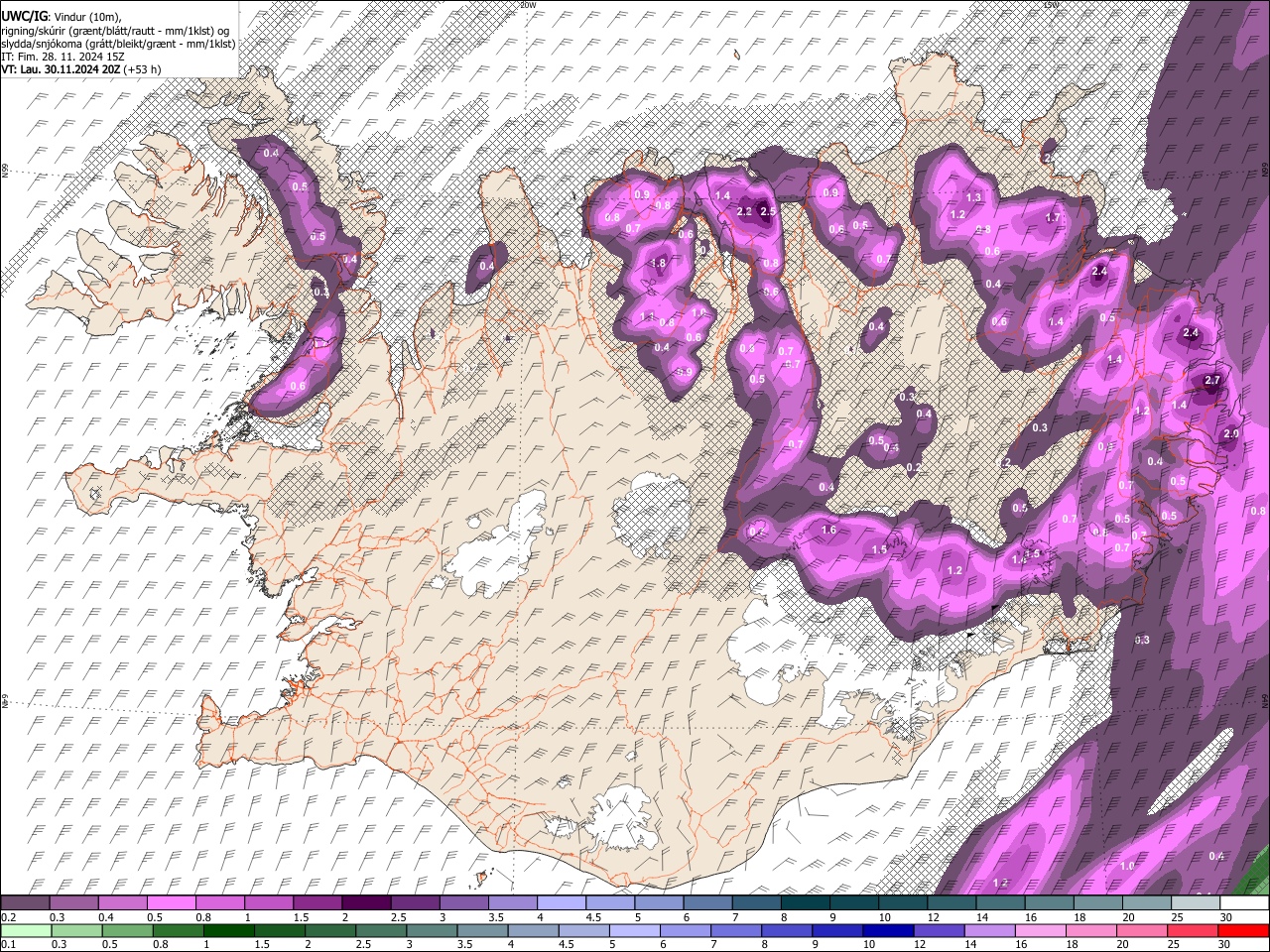The height and width of the screenshot is (952, 1270).
Task: Click the 'slydda/snjókoma' legend description line
Action: point(119,44)
